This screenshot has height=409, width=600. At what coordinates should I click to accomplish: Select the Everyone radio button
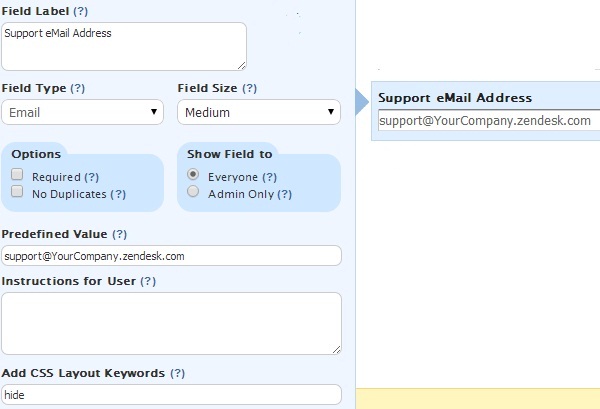193,176
